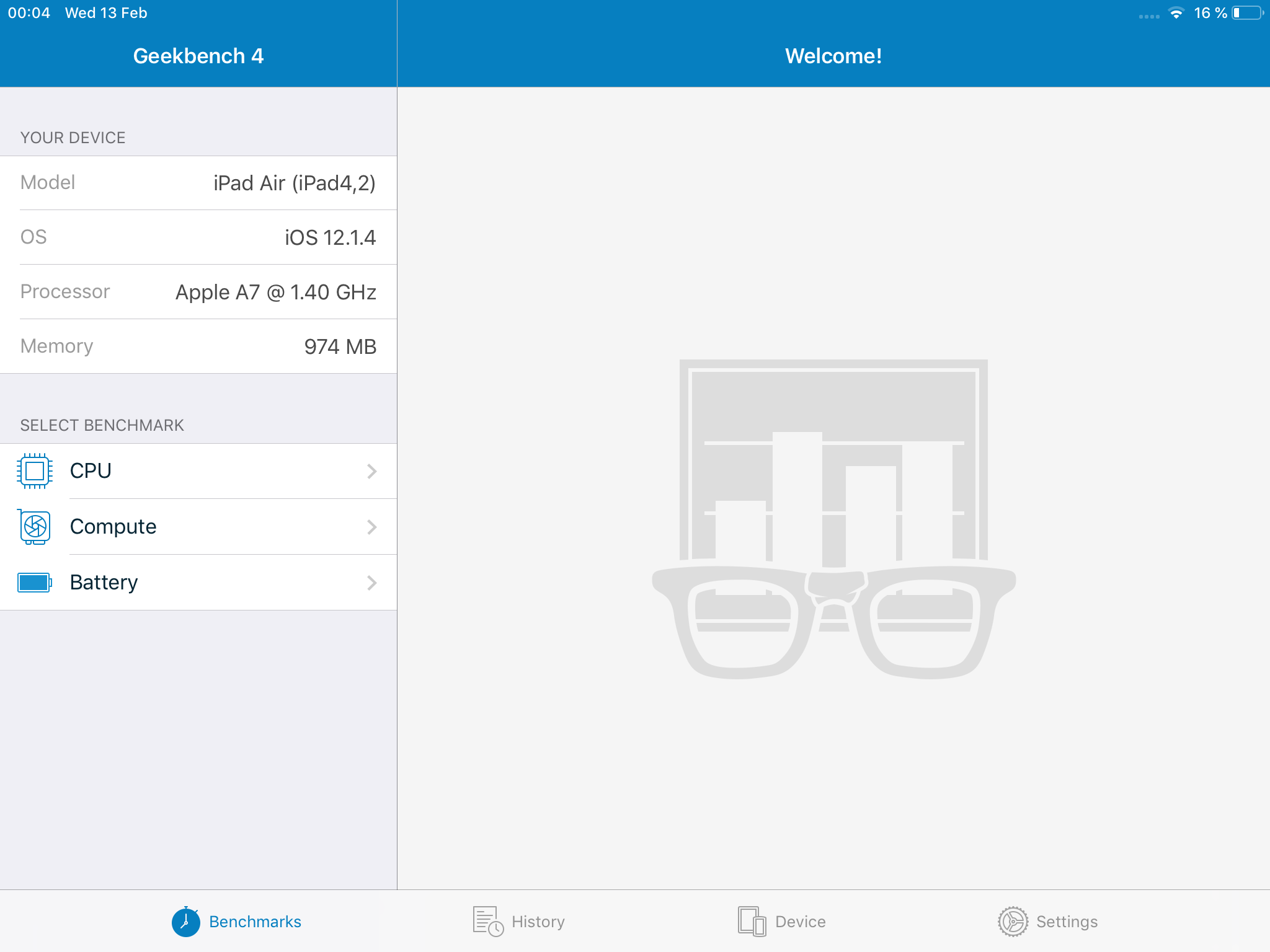The height and width of the screenshot is (952, 1270).
Task: Switch to the Benchmarks tab
Action: [x=236, y=922]
